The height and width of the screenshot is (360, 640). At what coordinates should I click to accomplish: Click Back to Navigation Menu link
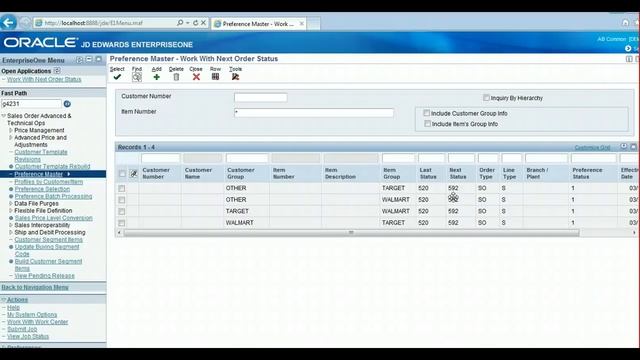[x=35, y=287]
